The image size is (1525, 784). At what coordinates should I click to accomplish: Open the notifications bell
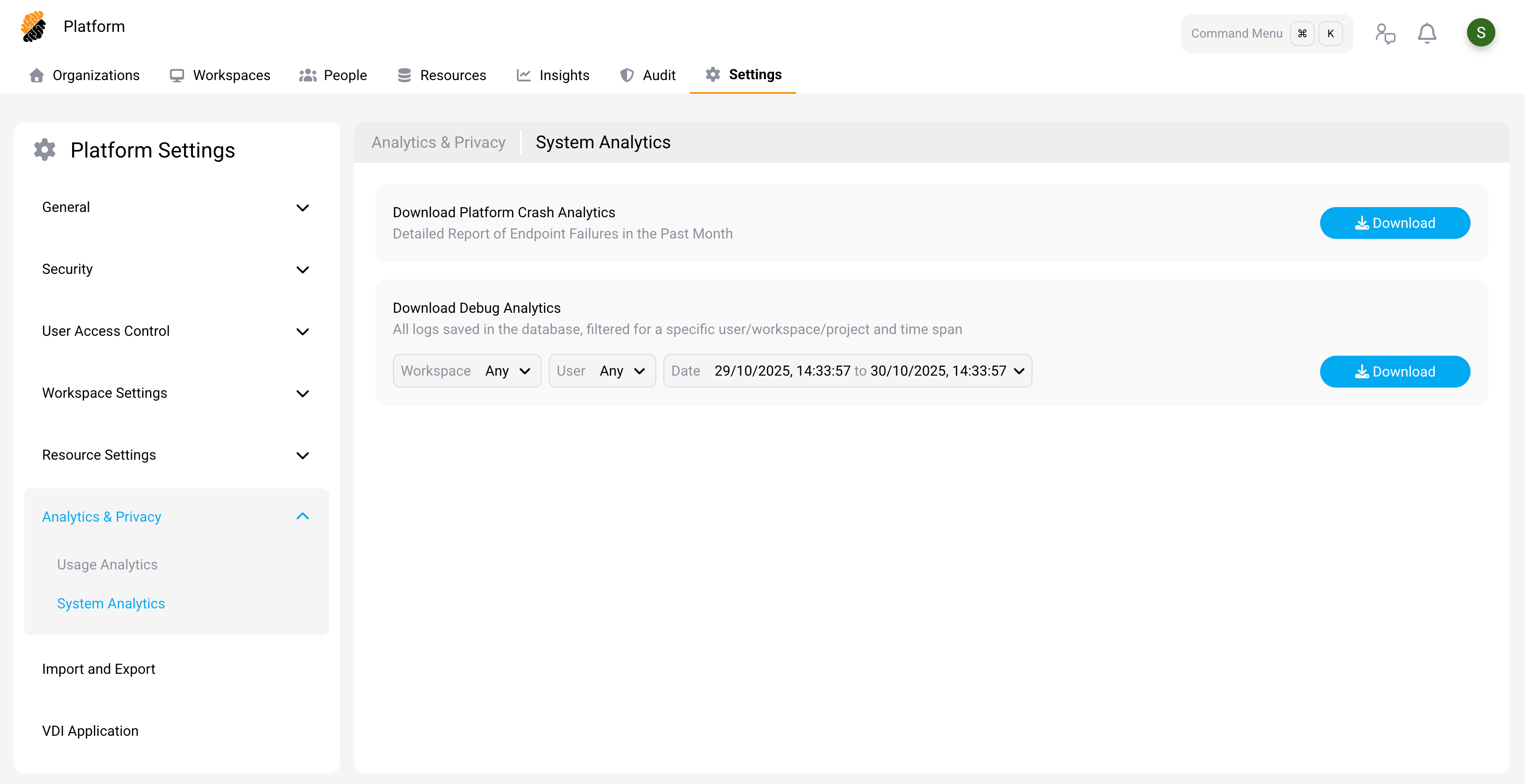tap(1427, 33)
